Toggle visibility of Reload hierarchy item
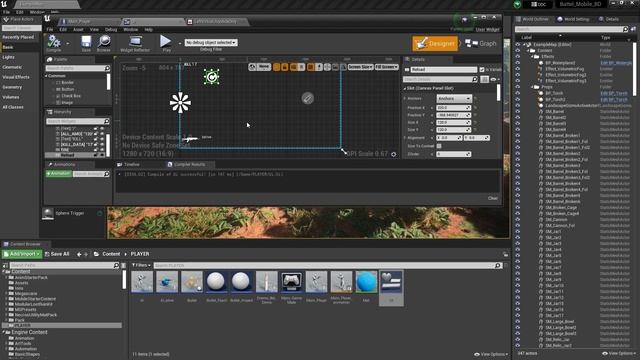The height and width of the screenshot is (360, 640). 102,155
